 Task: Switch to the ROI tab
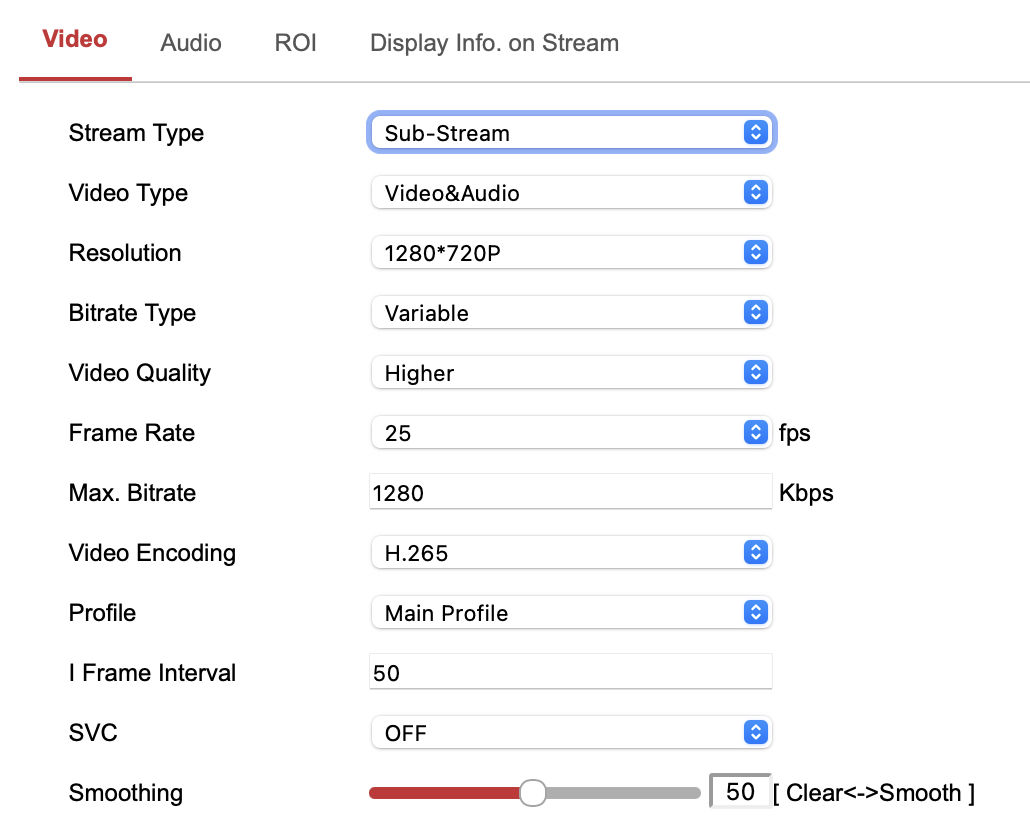(x=295, y=43)
